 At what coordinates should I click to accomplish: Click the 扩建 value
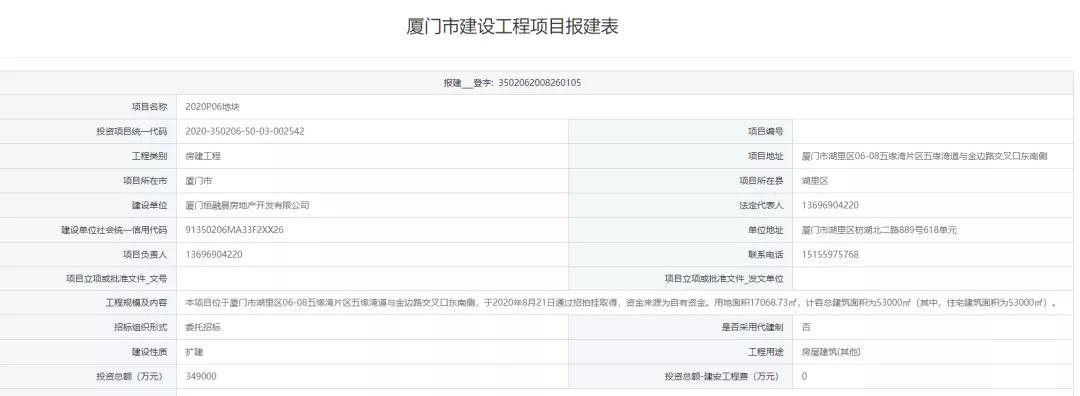pos(194,352)
